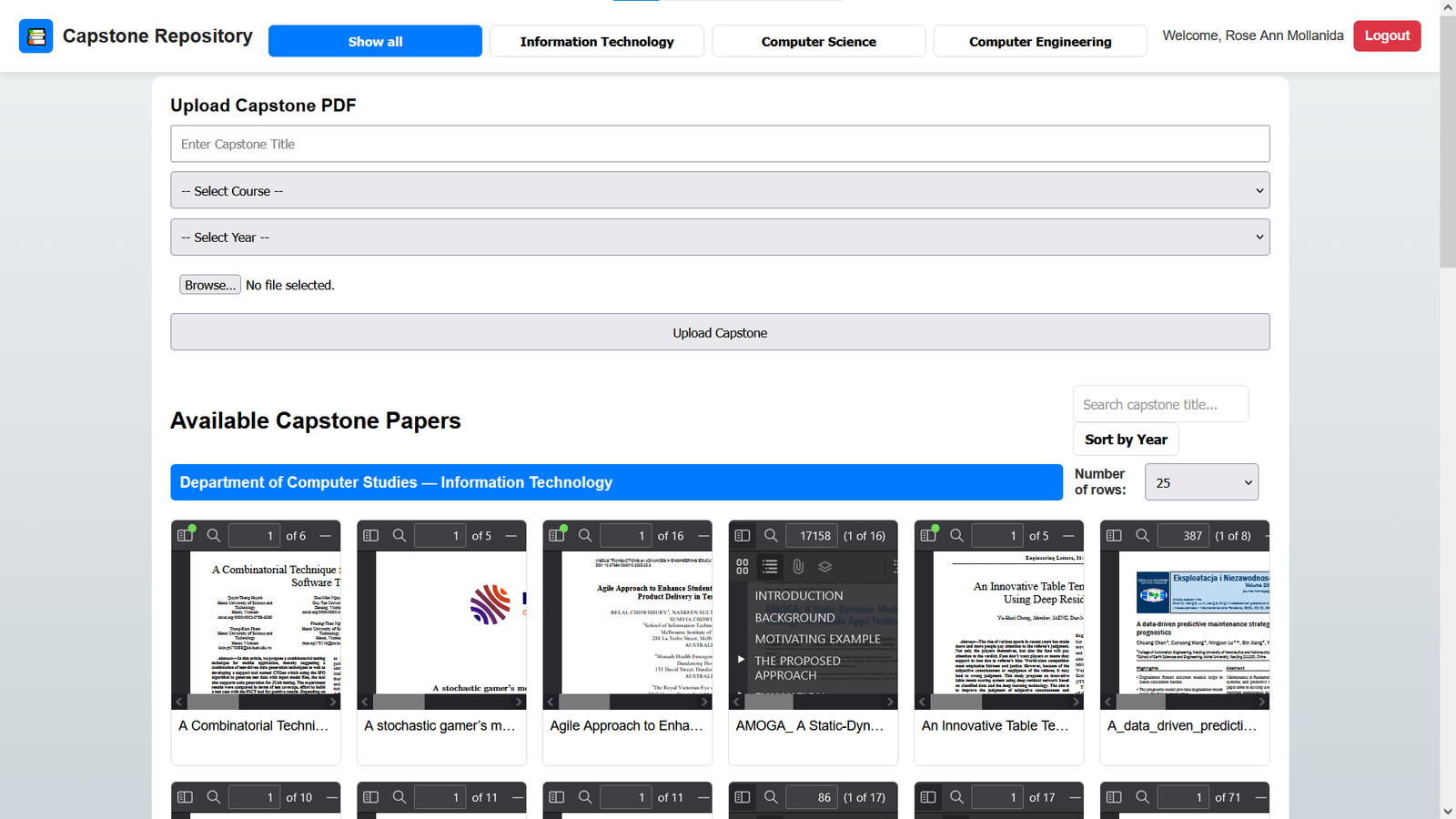Show document outline in AMOGA sidebar
The width and height of the screenshot is (1456, 819).
[770, 567]
